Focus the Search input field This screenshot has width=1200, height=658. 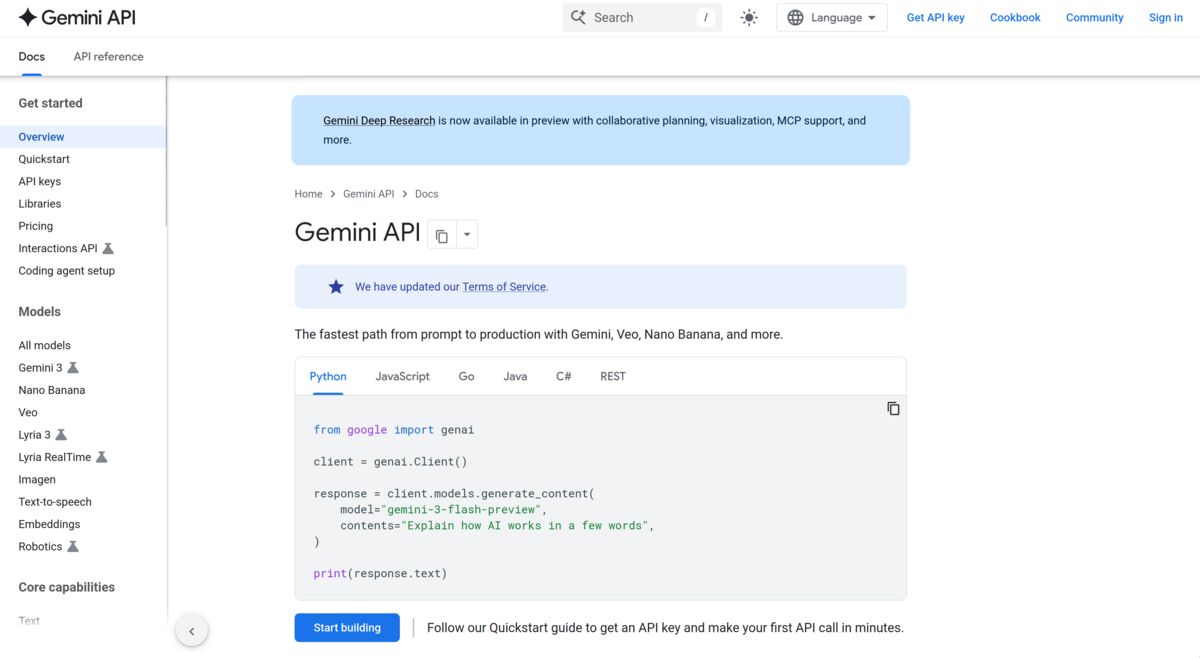pos(642,17)
